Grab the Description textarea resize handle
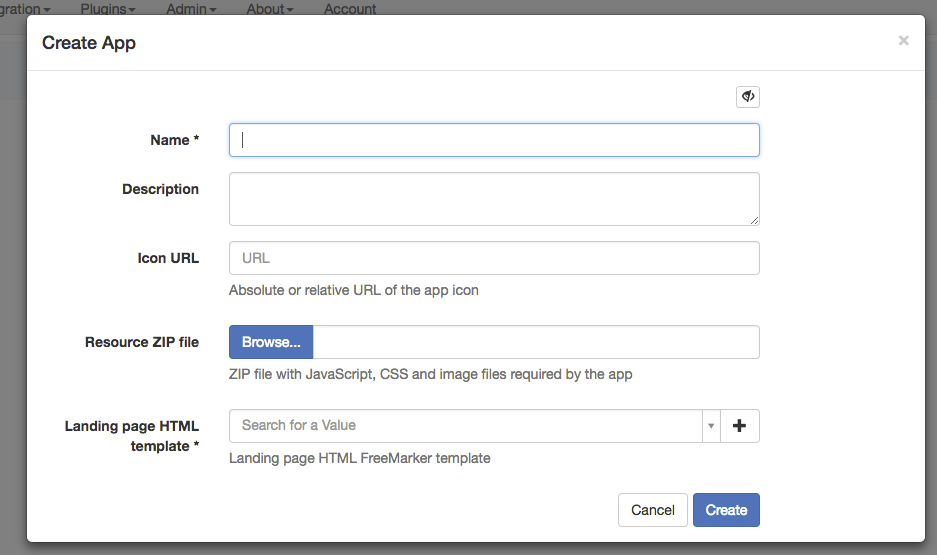This screenshot has height=555, width=937. (x=754, y=220)
